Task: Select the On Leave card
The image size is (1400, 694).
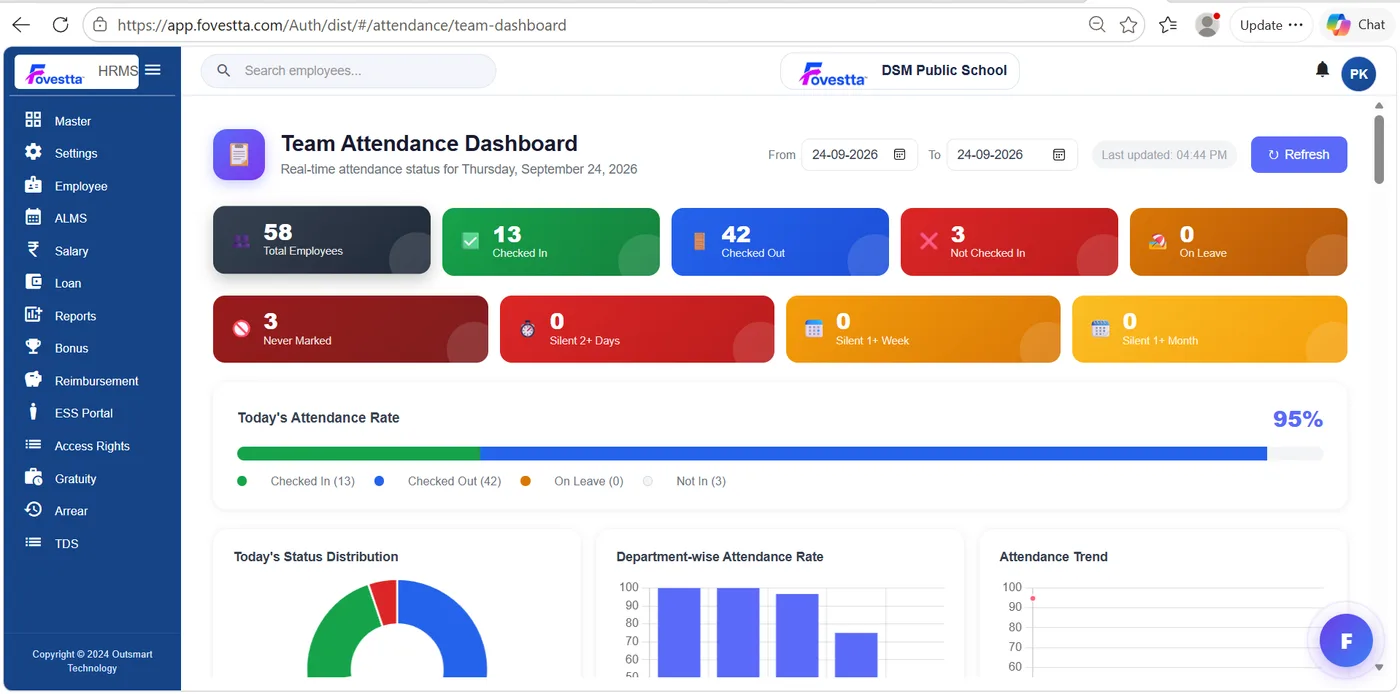Action: point(1238,242)
